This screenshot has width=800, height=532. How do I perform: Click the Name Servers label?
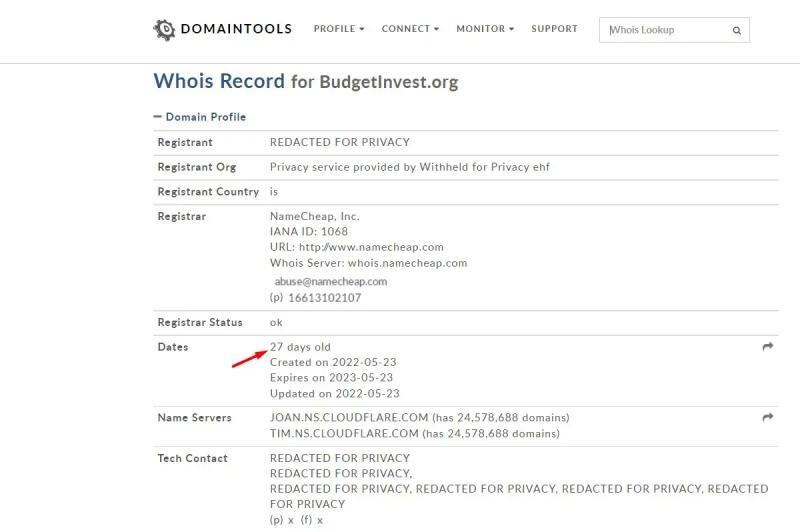(x=194, y=418)
